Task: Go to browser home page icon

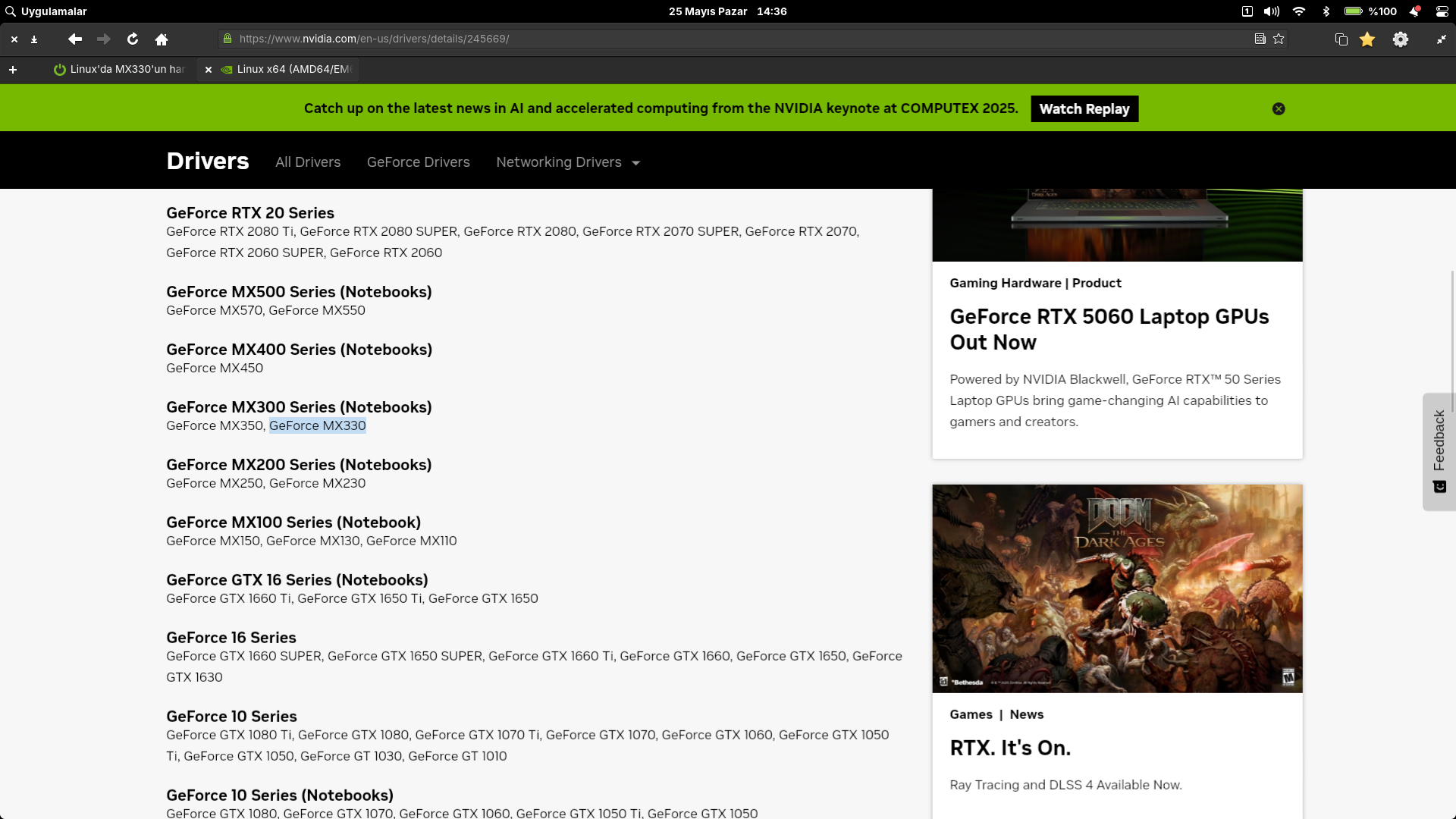Action: coord(162,39)
